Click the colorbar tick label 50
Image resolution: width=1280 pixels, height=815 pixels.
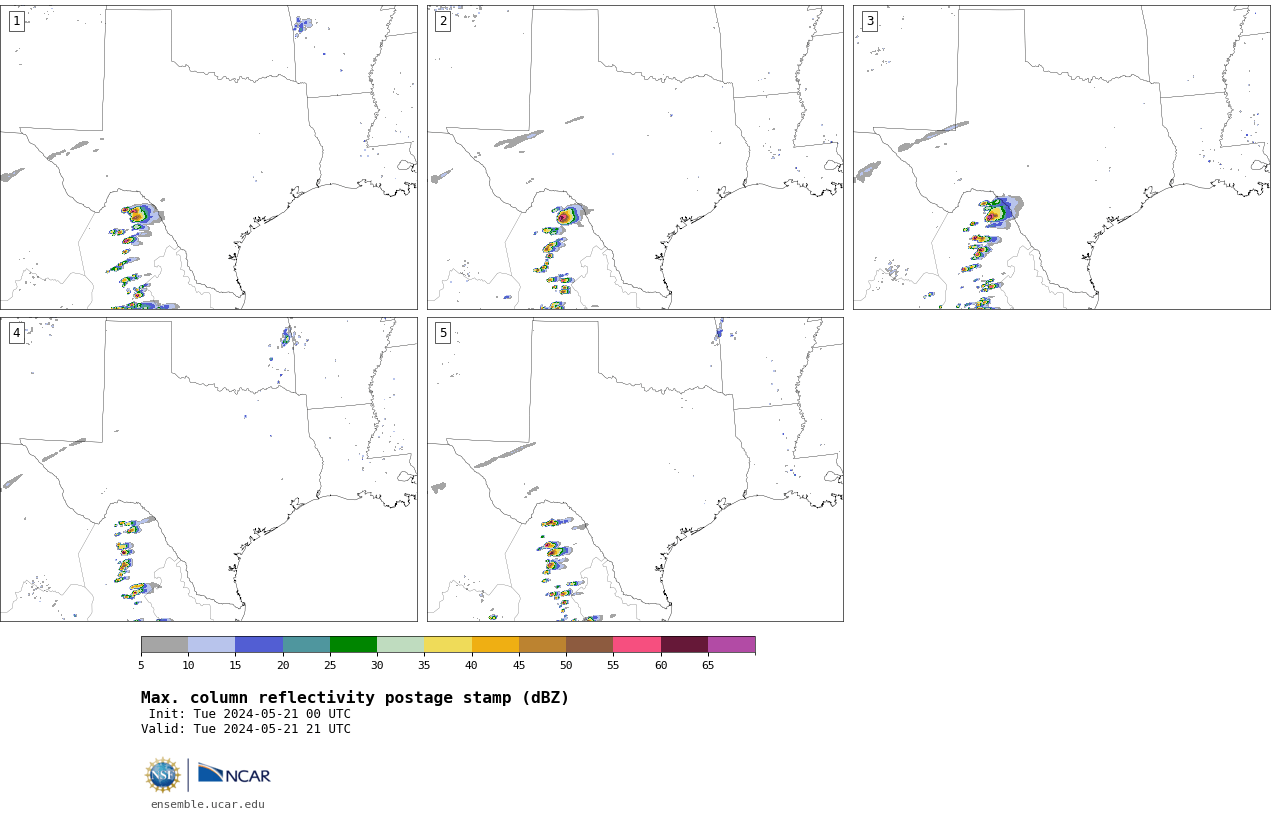pyautogui.click(x=566, y=666)
